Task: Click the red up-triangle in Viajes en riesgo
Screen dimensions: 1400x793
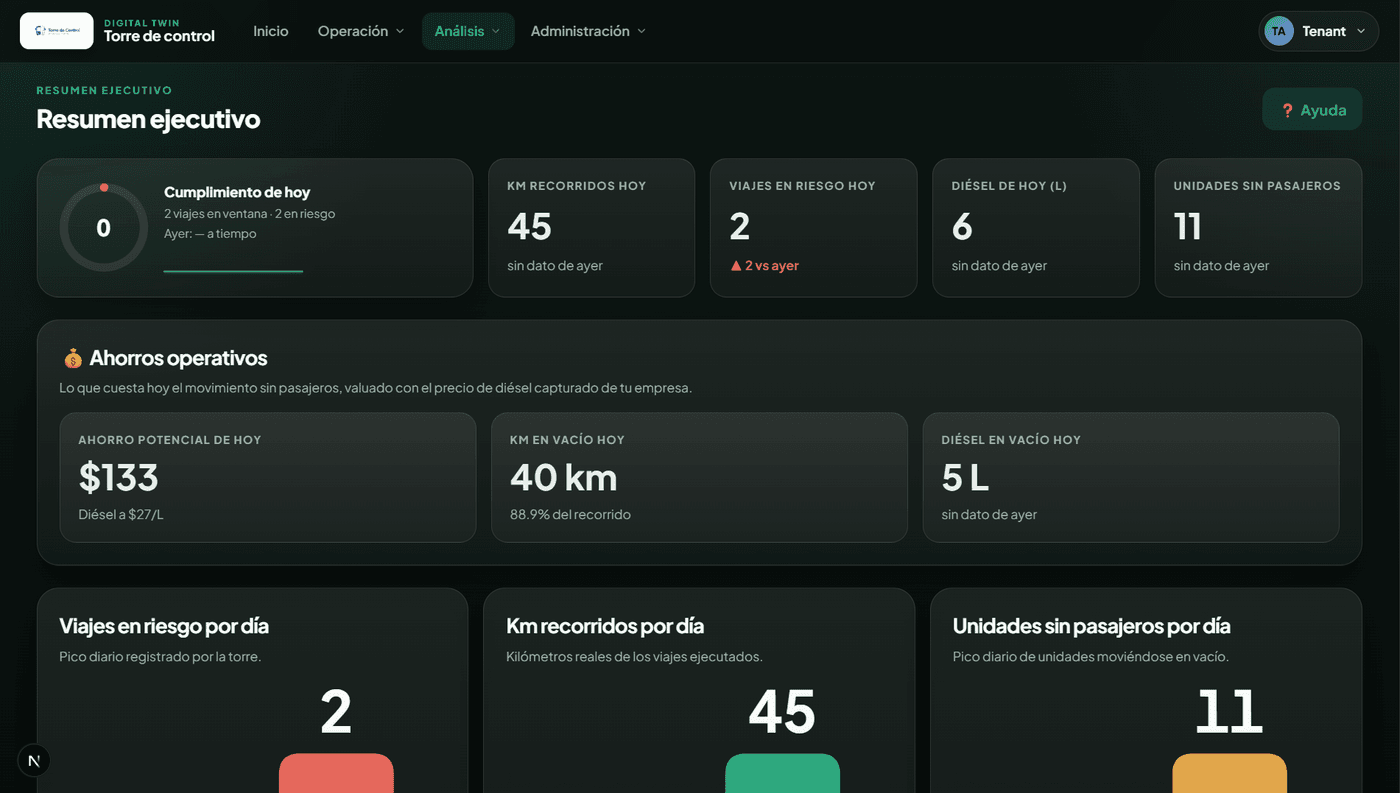Action: point(735,266)
